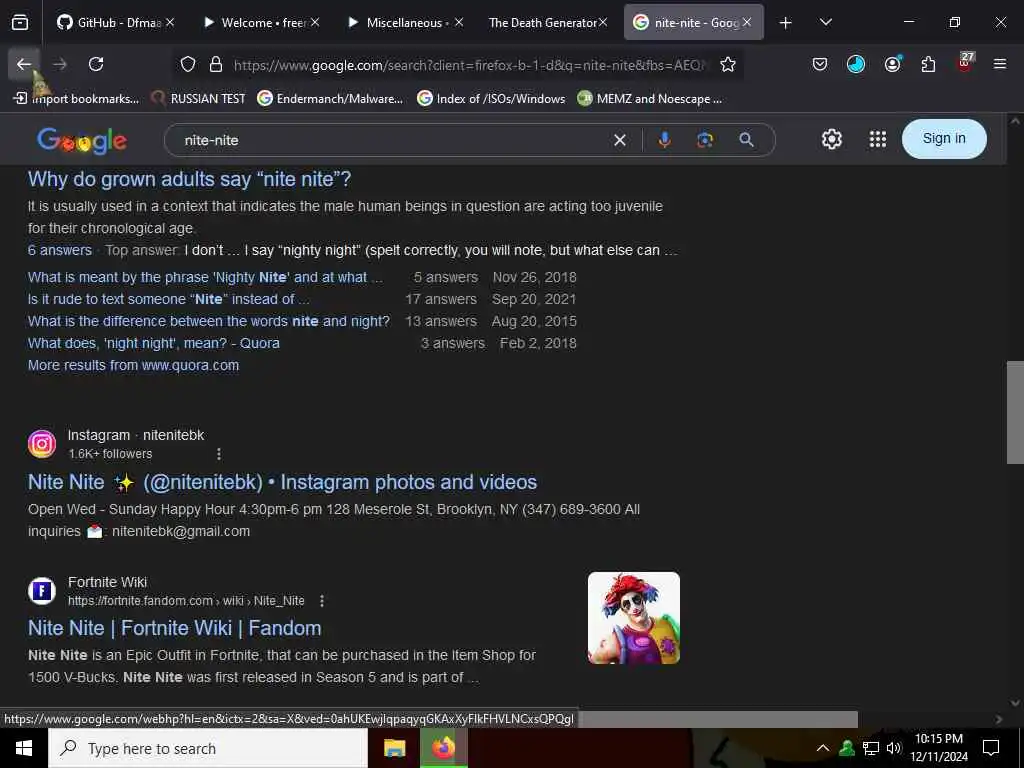Click the red extension icon with 27 badge
The width and height of the screenshot is (1024, 768).
965,63
